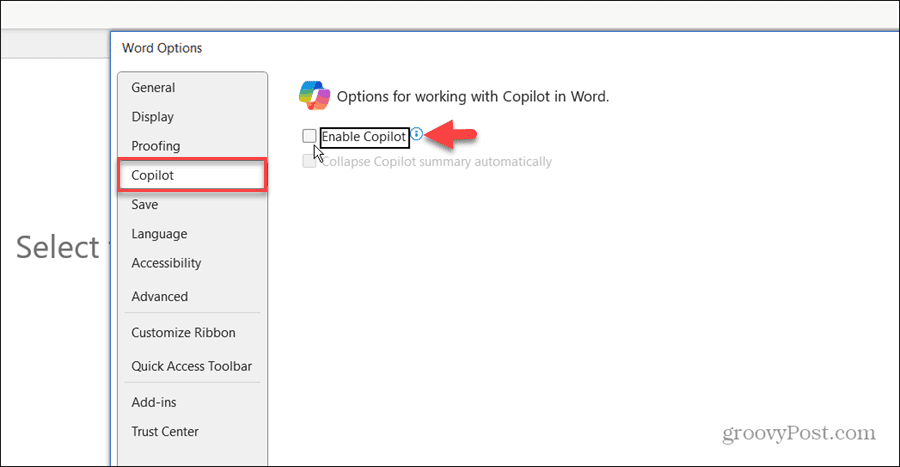Select the Copilot category

[192, 176]
